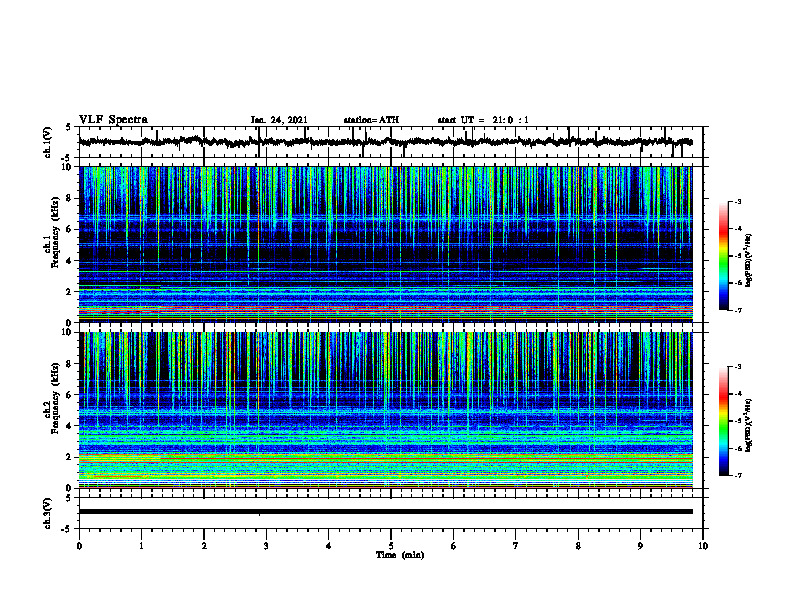Image resolution: width=792 pixels, height=612 pixels.
Task: Click the "Time (min)" axis label
Action: click(400, 555)
